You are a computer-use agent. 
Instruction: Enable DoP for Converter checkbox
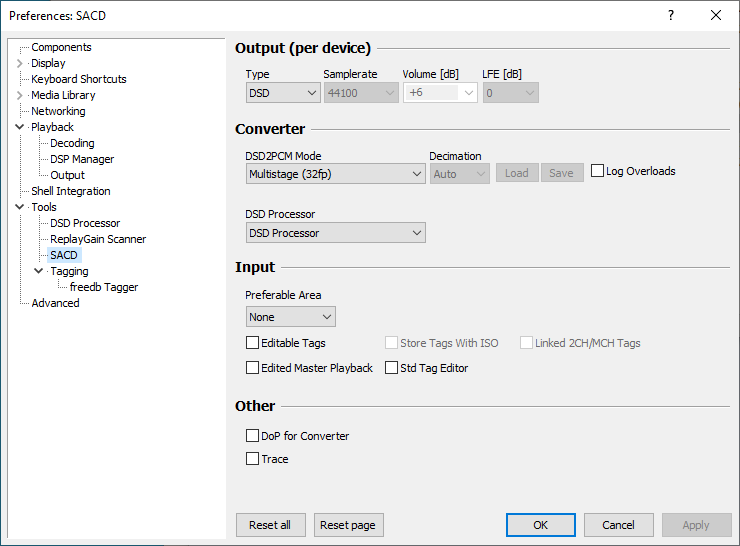click(253, 436)
